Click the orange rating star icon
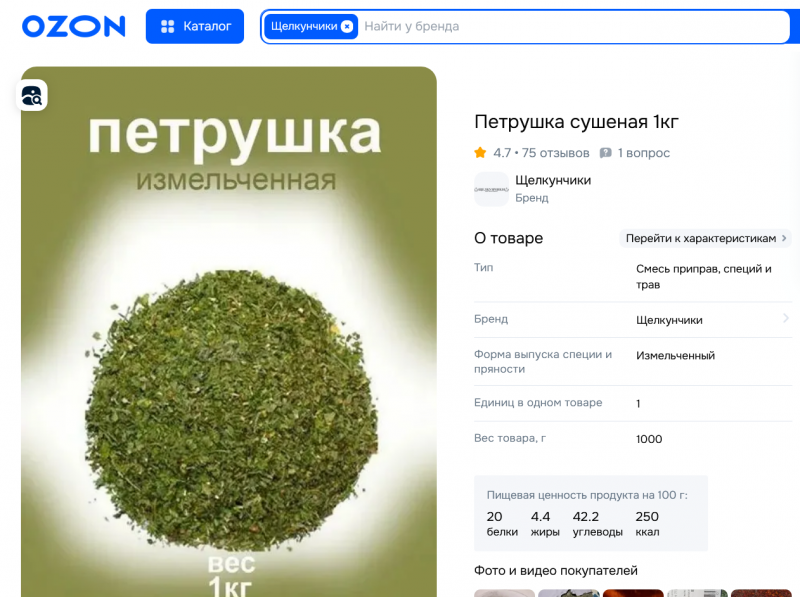 click(x=480, y=153)
